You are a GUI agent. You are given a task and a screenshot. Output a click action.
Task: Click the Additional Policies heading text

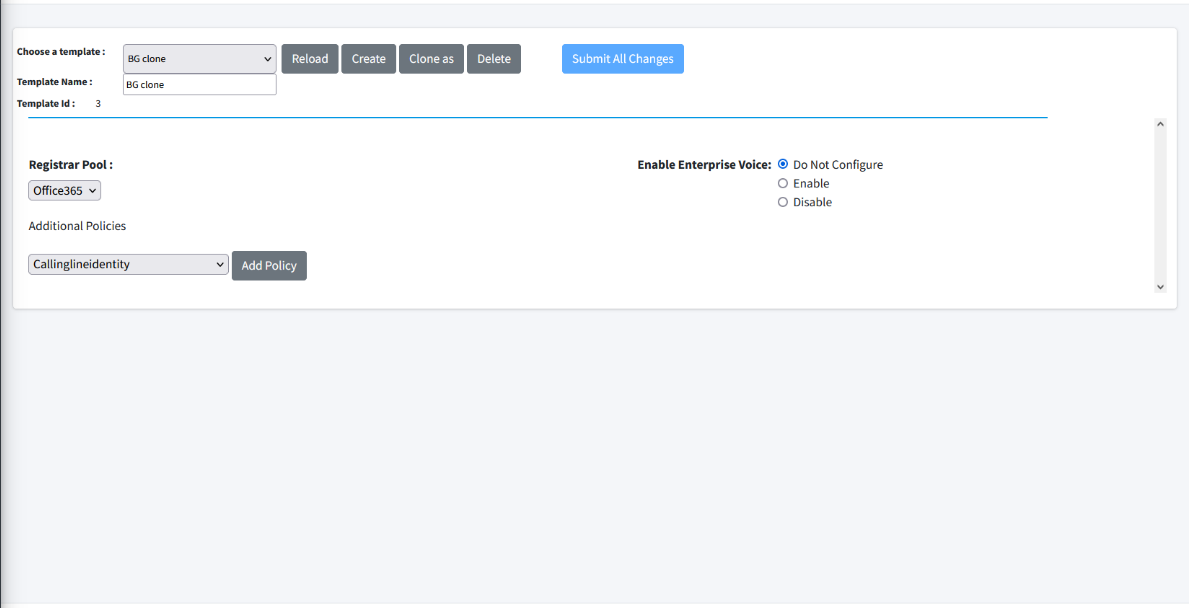click(x=77, y=226)
